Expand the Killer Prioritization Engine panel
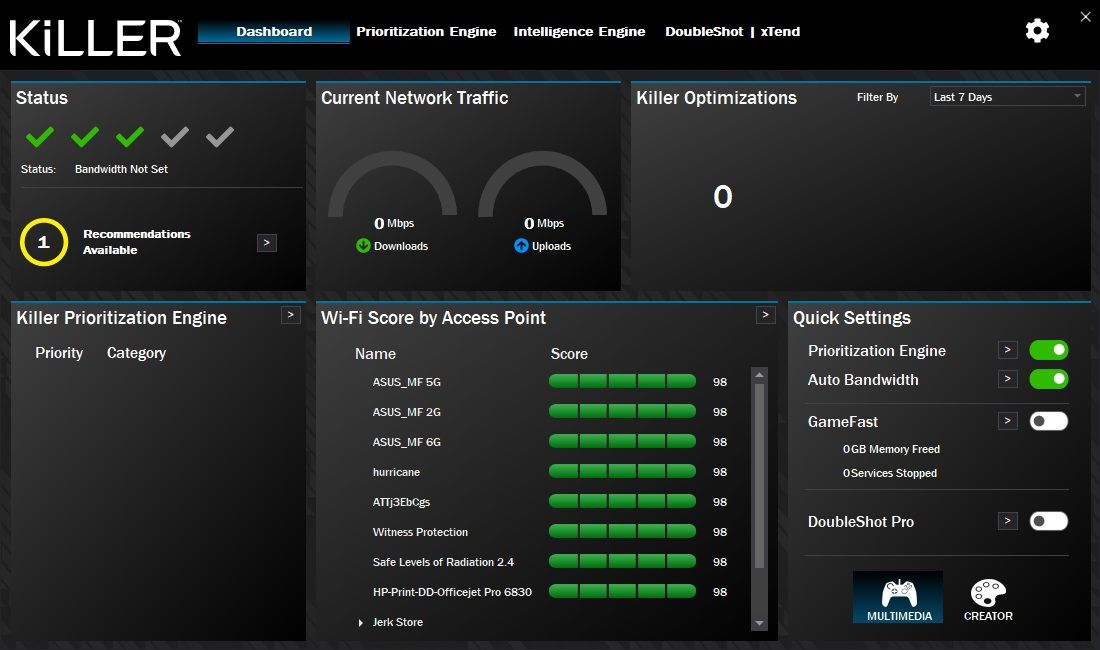The width and height of the screenshot is (1100, 650). point(290,315)
